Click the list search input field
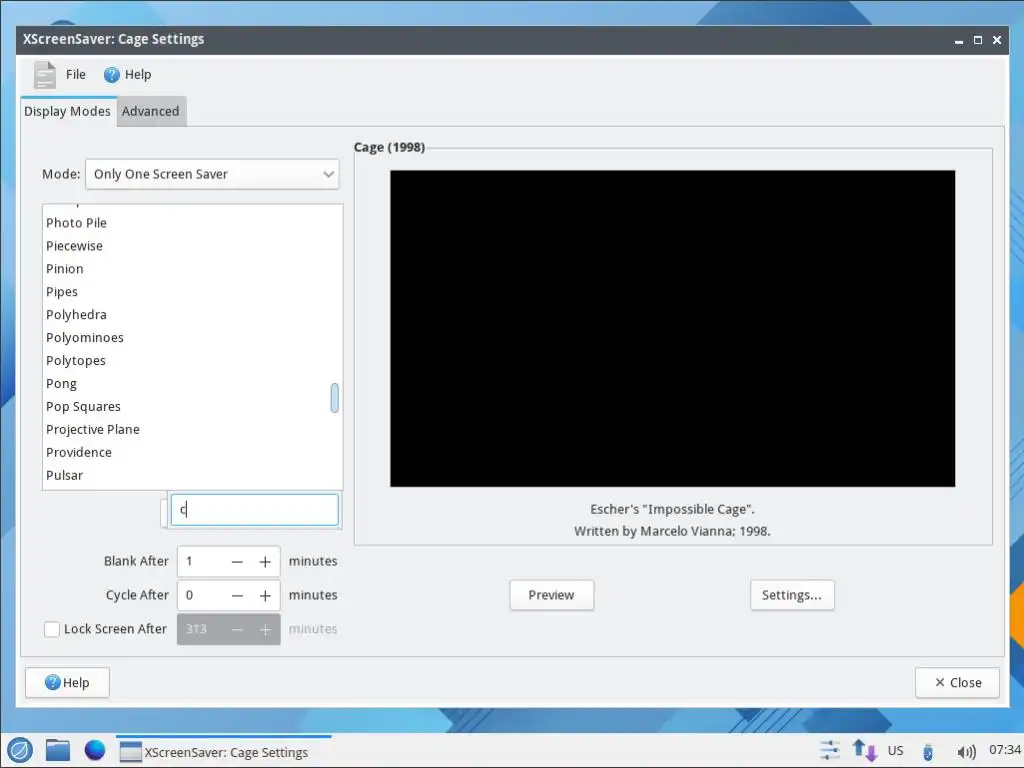 pyautogui.click(x=255, y=510)
